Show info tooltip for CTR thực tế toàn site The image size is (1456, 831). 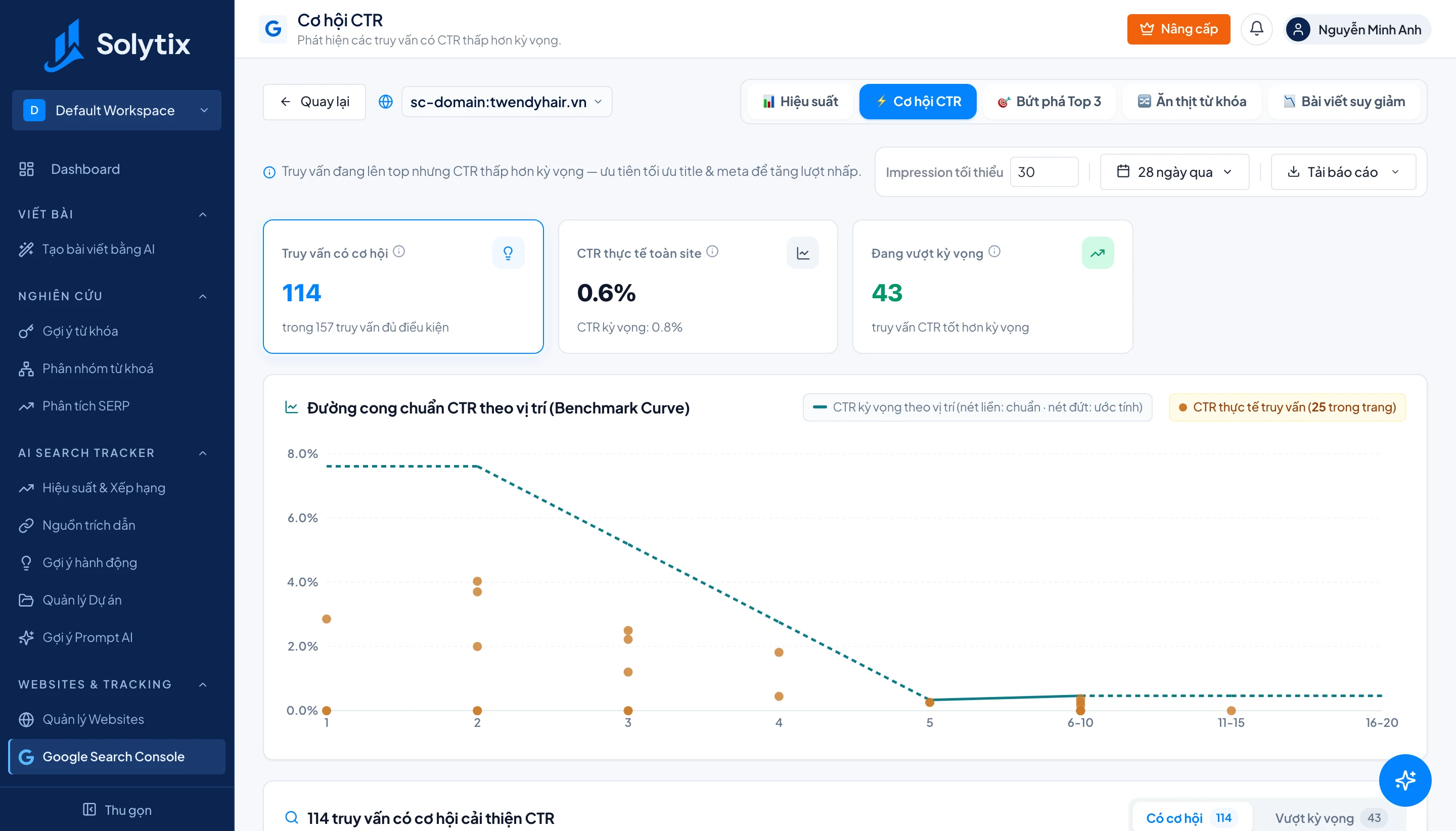pyautogui.click(x=712, y=252)
